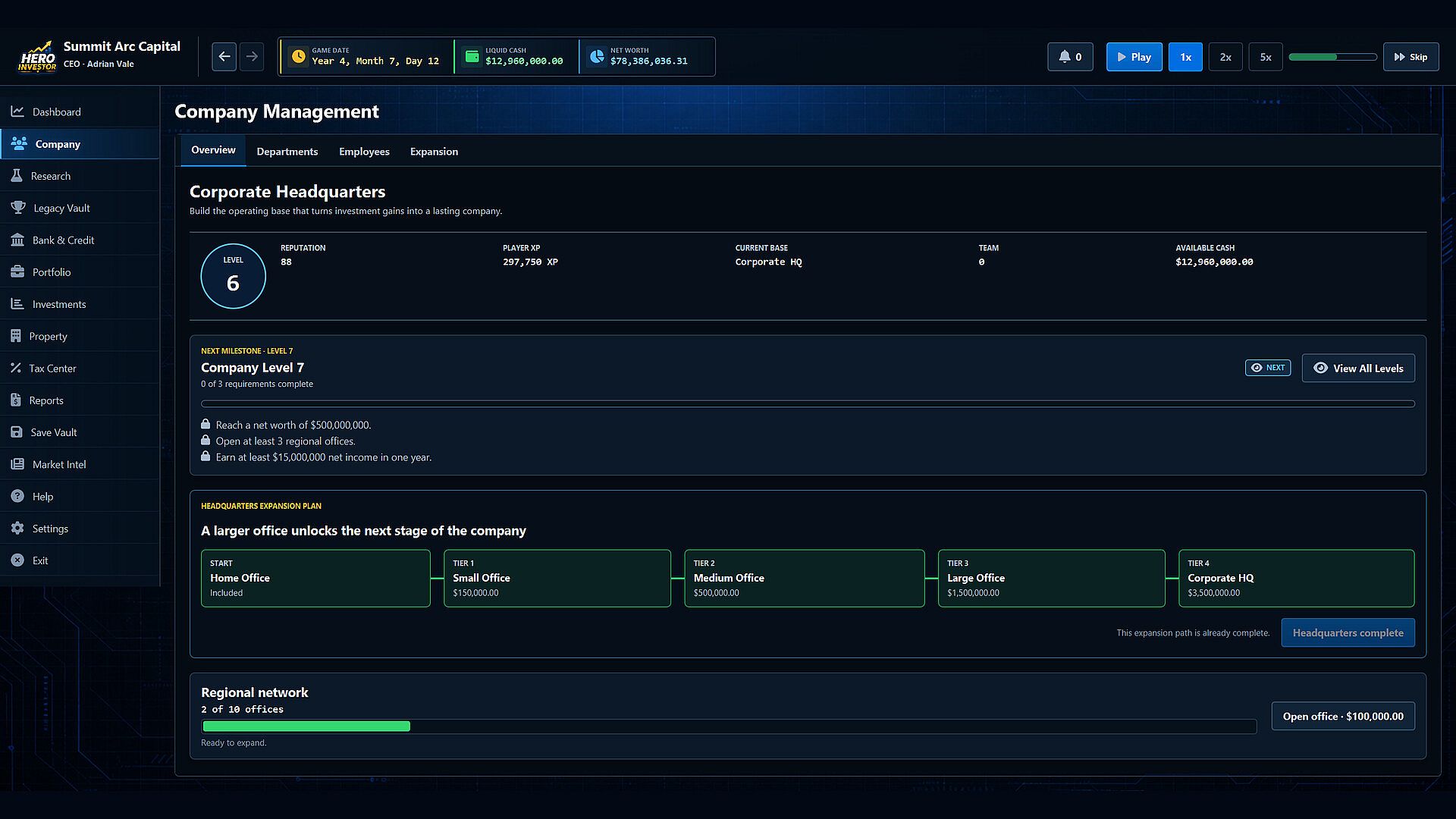This screenshot has width=1456, height=819.
Task: Click the Property building icon
Action: pyautogui.click(x=15, y=335)
